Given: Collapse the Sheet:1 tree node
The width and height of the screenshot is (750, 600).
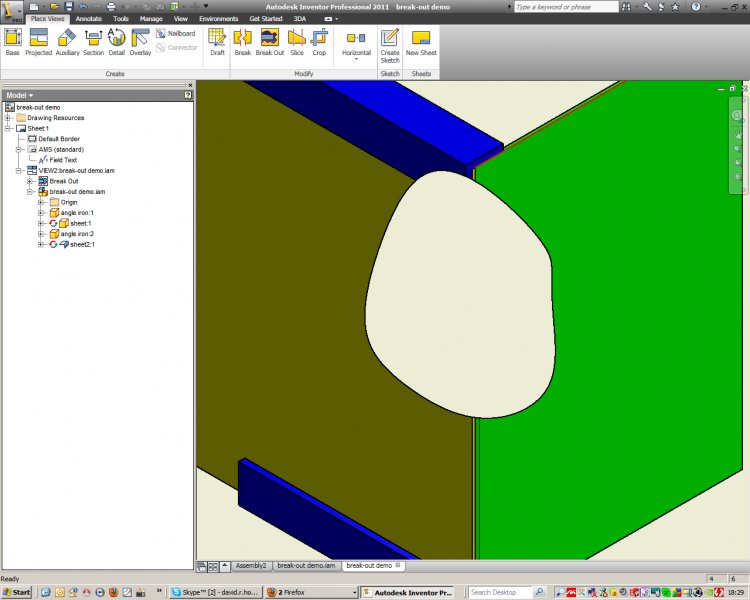Looking at the screenshot, I should (8, 128).
